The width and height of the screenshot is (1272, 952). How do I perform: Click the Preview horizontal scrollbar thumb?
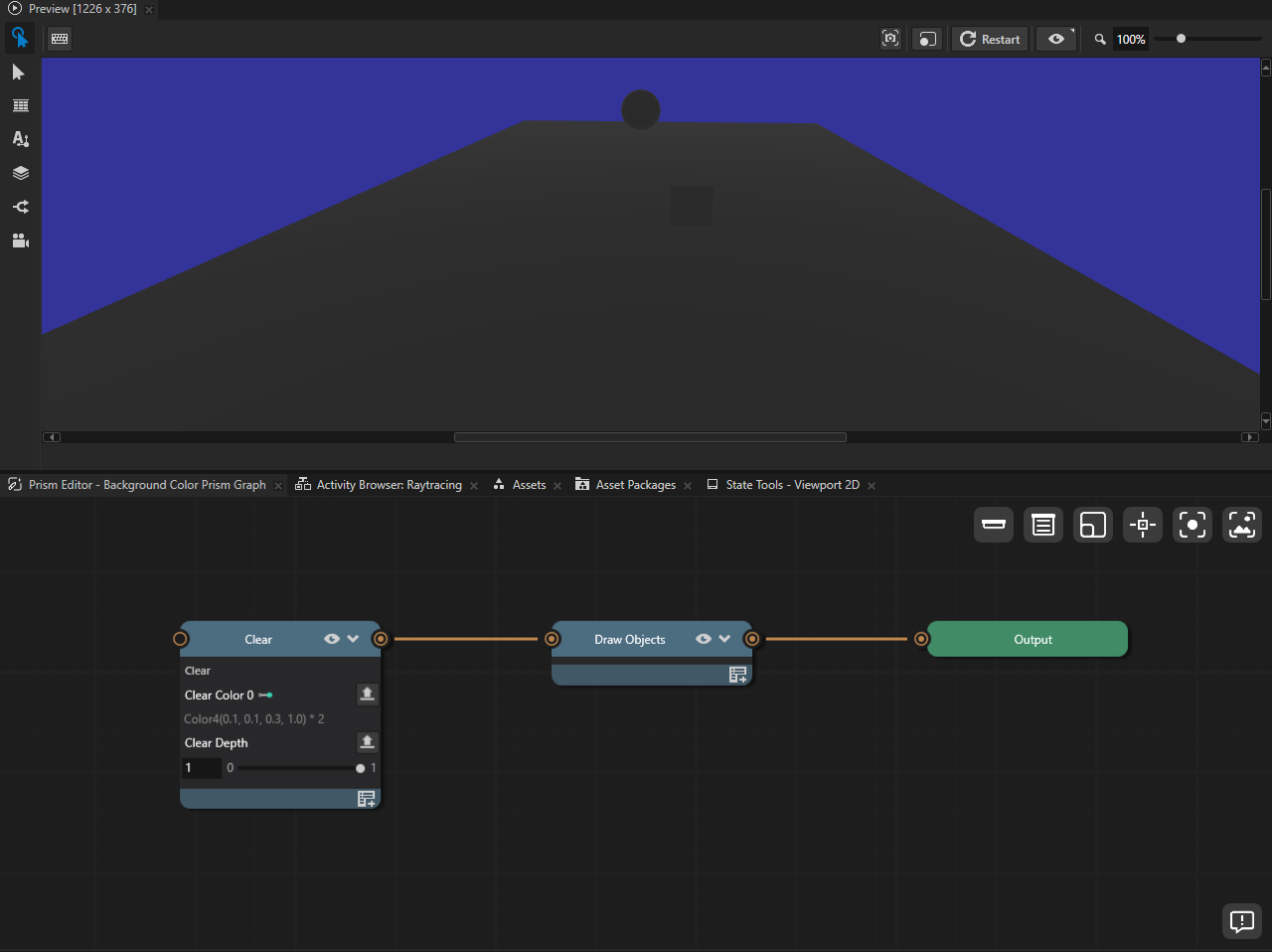[650, 437]
